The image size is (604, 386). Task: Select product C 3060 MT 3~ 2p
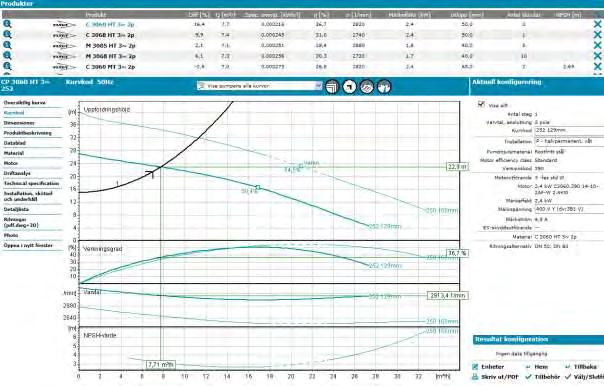110,67
